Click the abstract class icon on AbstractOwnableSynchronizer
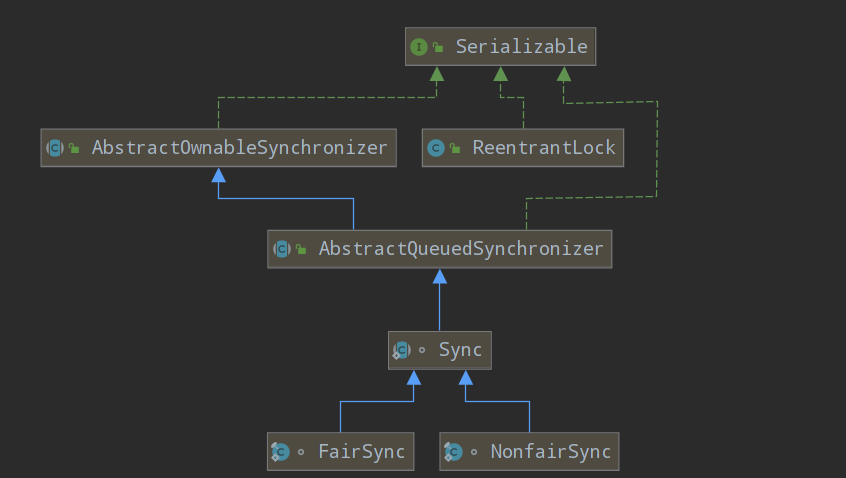The height and width of the screenshot is (478, 846). click(x=54, y=148)
